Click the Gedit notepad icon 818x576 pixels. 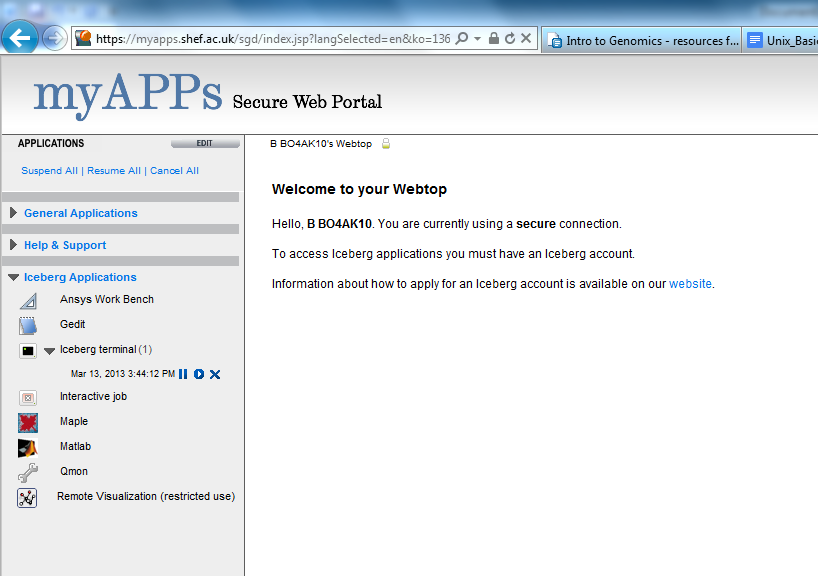(x=28, y=325)
